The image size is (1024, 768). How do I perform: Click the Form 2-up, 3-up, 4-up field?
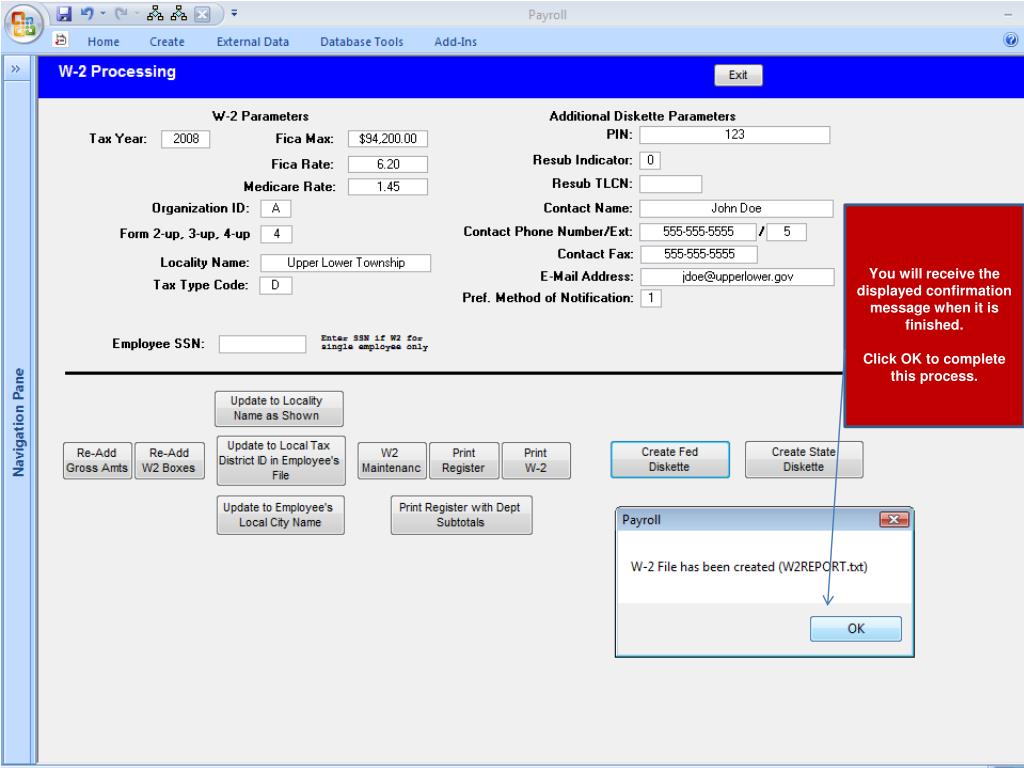pos(276,234)
